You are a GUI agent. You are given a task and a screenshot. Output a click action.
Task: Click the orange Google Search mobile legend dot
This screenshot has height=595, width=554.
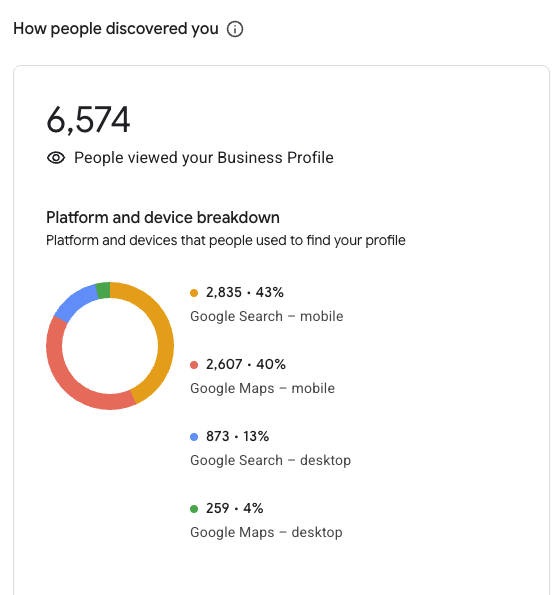(x=194, y=293)
